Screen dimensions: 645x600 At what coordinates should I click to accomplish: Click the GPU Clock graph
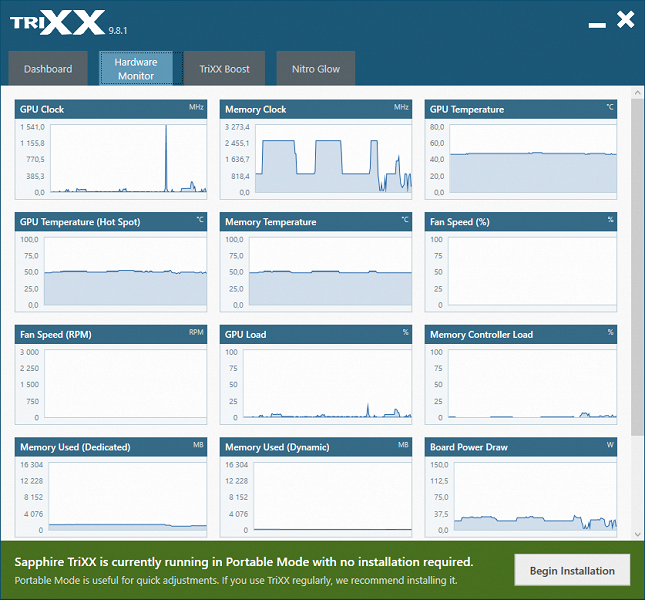[128, 158]
